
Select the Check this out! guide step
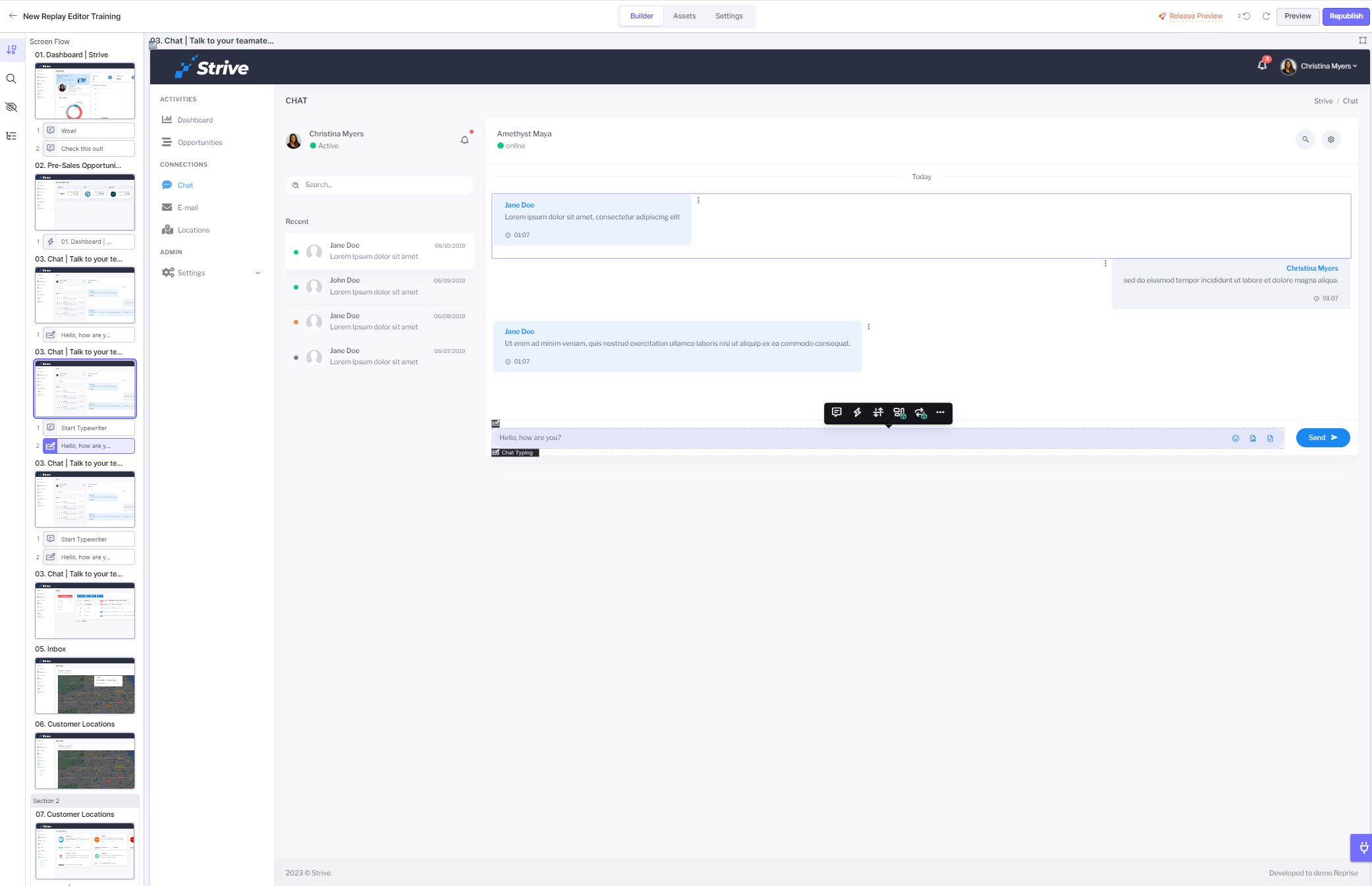(89, 148)
